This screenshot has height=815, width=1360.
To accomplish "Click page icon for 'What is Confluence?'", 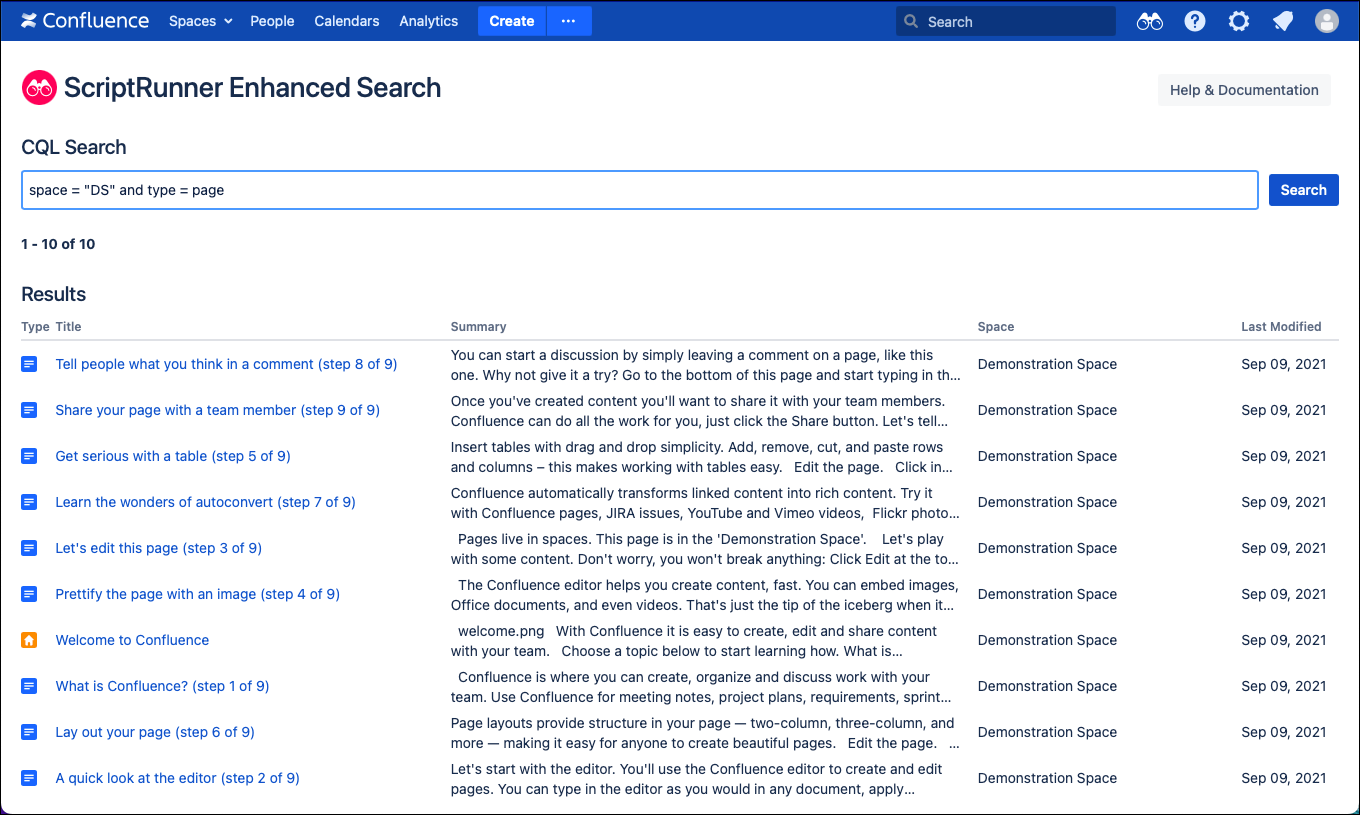I will click(x=29, y=686).
